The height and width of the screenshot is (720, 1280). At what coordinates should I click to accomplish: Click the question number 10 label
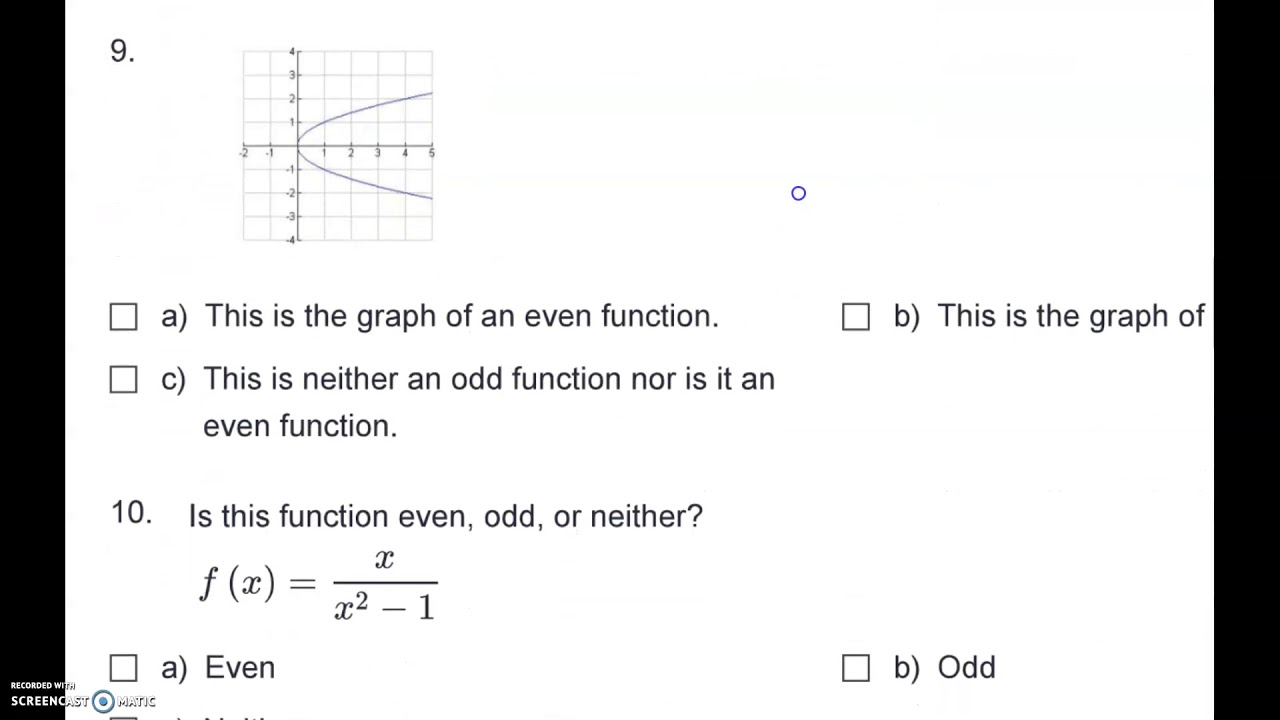click(131, 514)
